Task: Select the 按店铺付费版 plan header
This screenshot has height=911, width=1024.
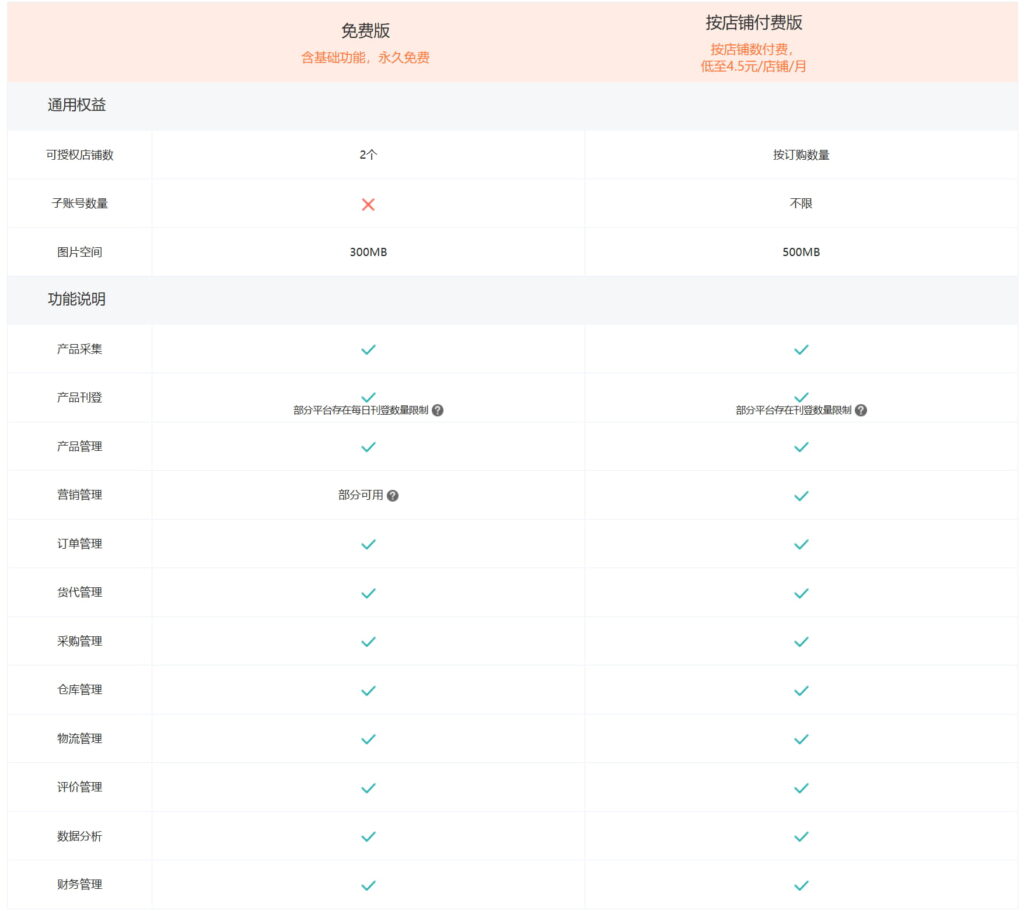Action: tap(754, 23)
